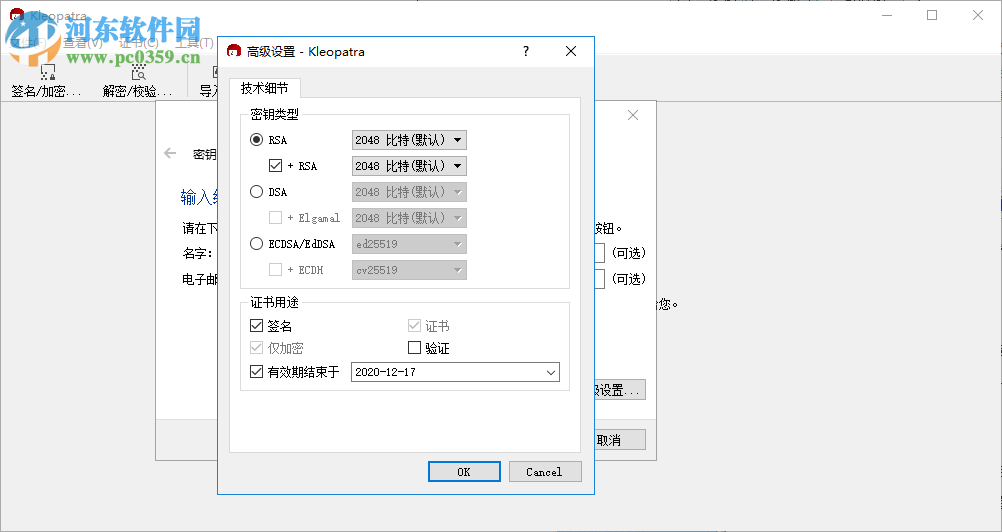Open the 证书 menu in Kleopatra
Viewport: 1002px width, 532px height.
[139, 43]
